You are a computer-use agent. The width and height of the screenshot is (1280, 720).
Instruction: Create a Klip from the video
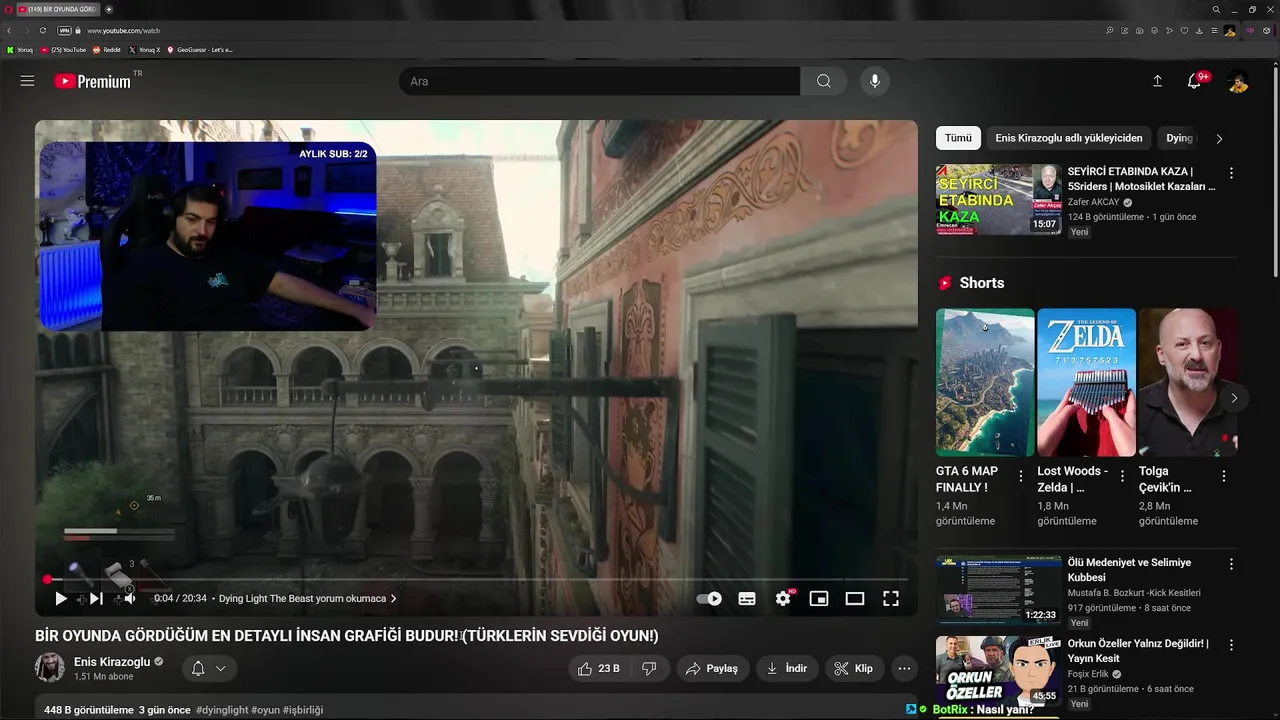pos(854,669)
